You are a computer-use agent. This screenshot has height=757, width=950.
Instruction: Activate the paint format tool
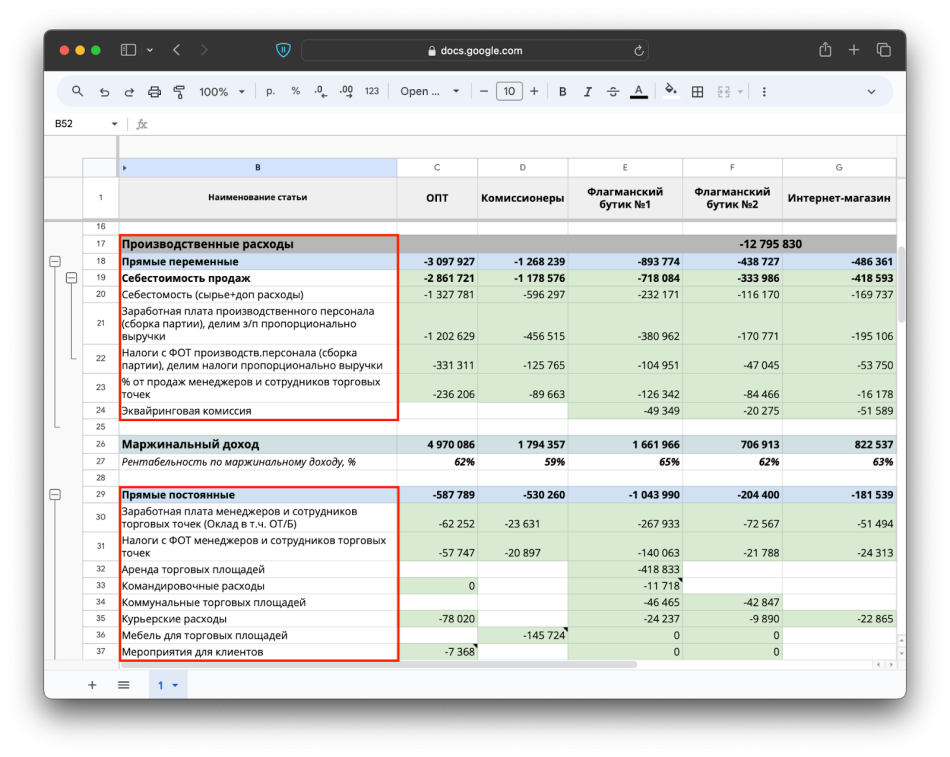(x=179, y=91)
